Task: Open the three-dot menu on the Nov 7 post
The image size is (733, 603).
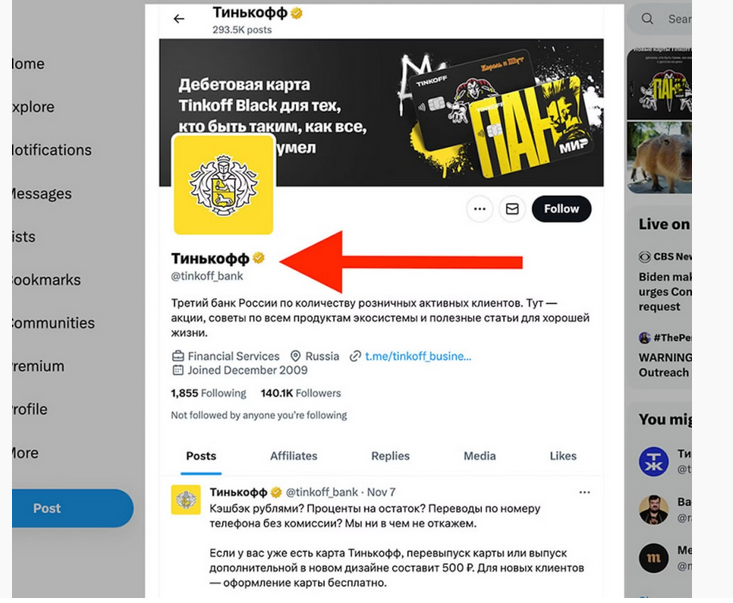Action: point(585,492)
